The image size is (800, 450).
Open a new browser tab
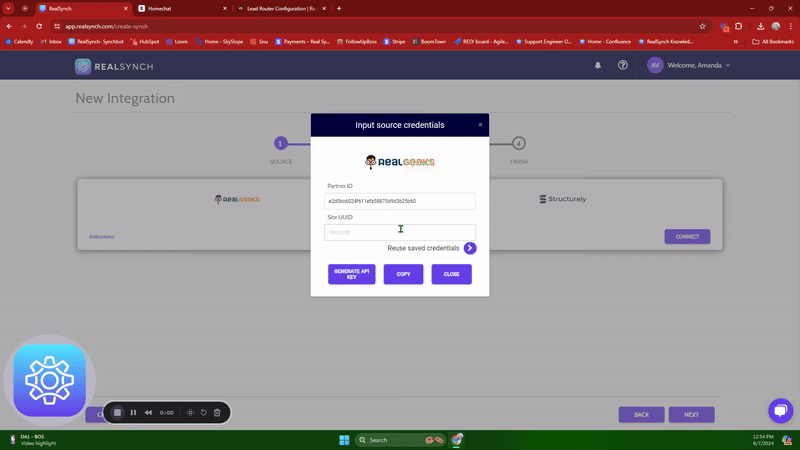339,9
